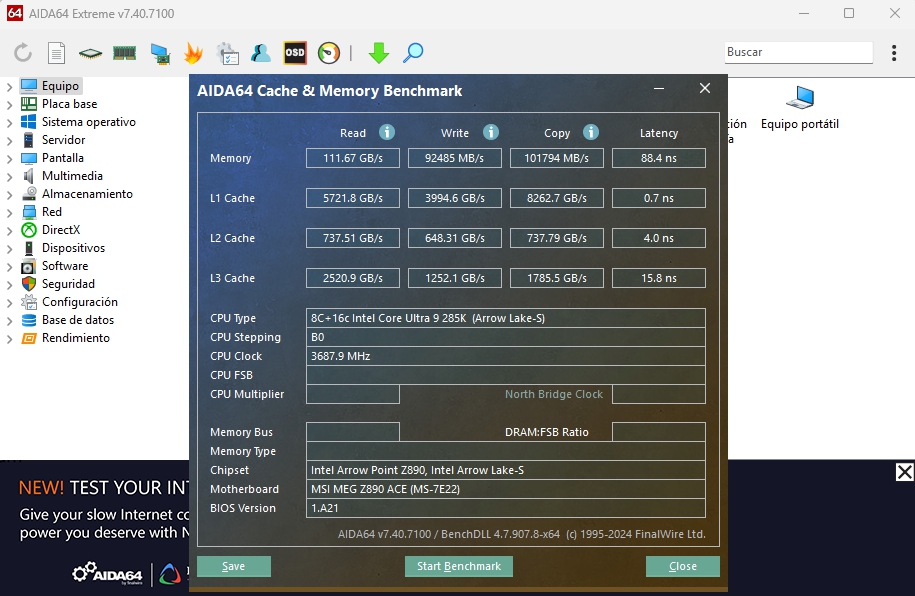Expand the Software tree node

9,267
